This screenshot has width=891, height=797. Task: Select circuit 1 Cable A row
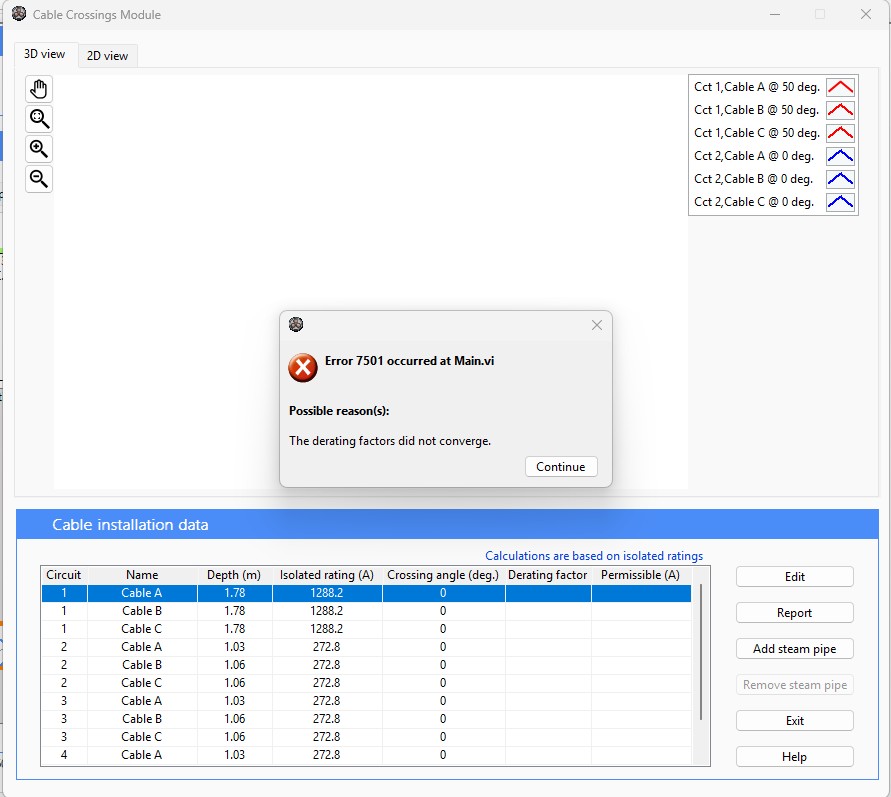point(367,592)
